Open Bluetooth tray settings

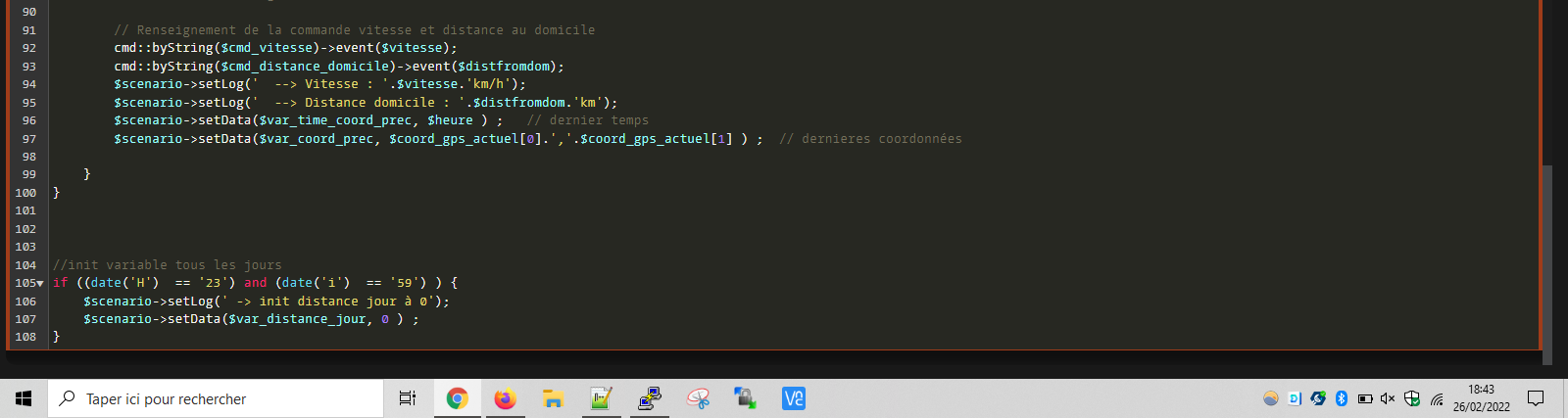pyautogui.click(x=1342, y=398)
